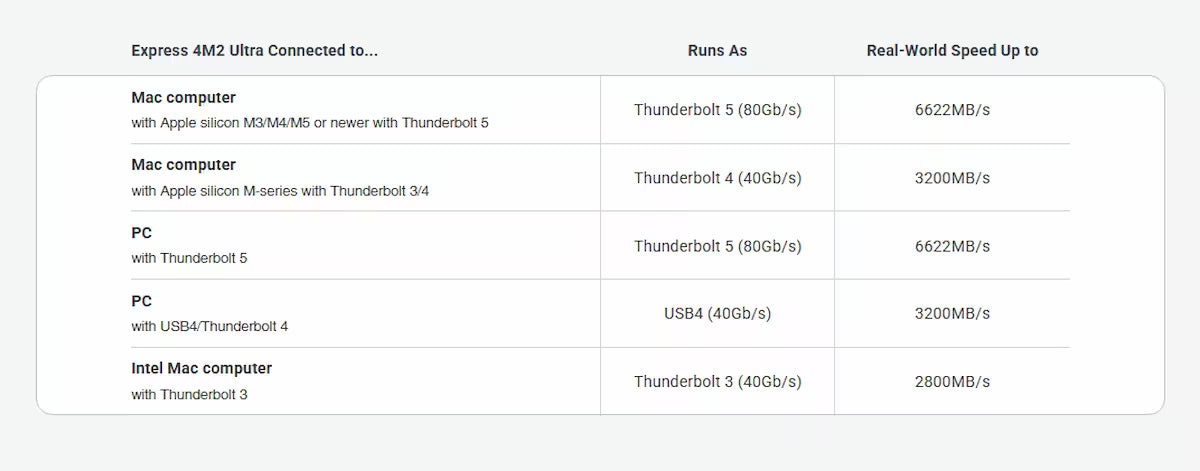Click '6622MB/s' in the first Mac row

pyautogui.click(x=952, y=110)
